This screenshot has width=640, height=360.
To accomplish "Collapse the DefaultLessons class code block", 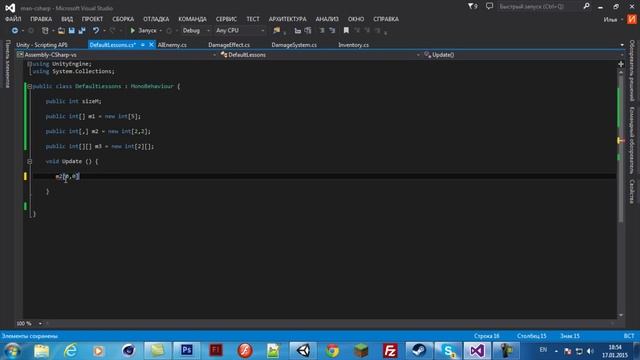I will pos(29,87).
